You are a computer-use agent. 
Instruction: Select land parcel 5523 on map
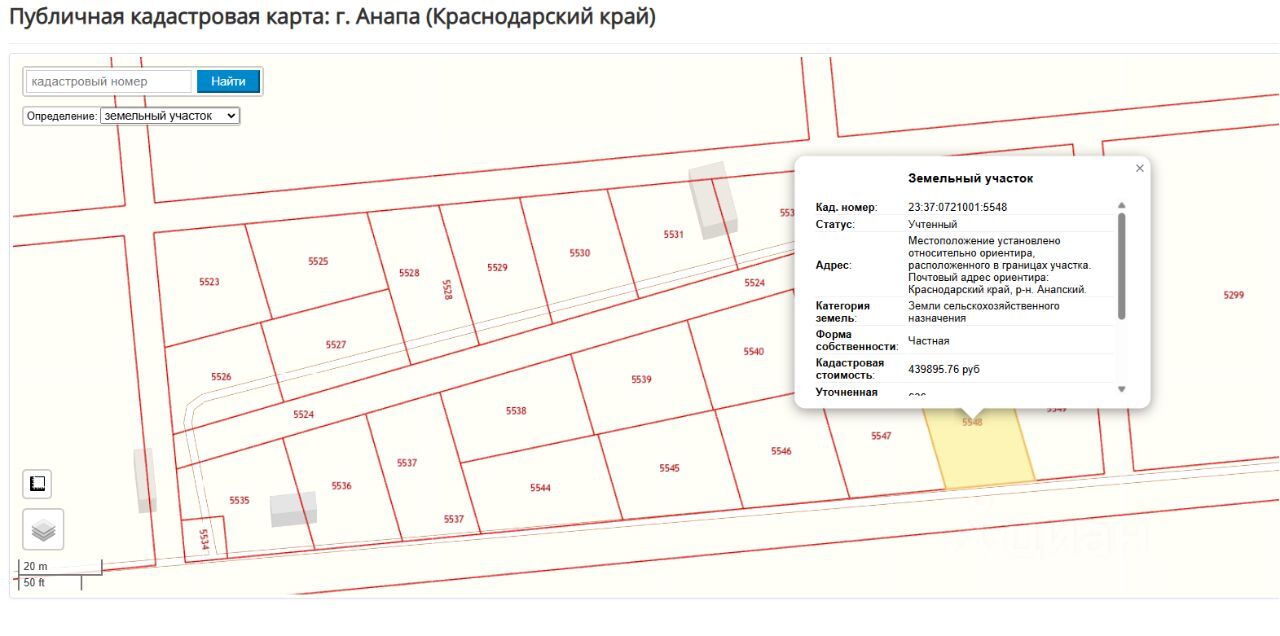click(208, 282)
